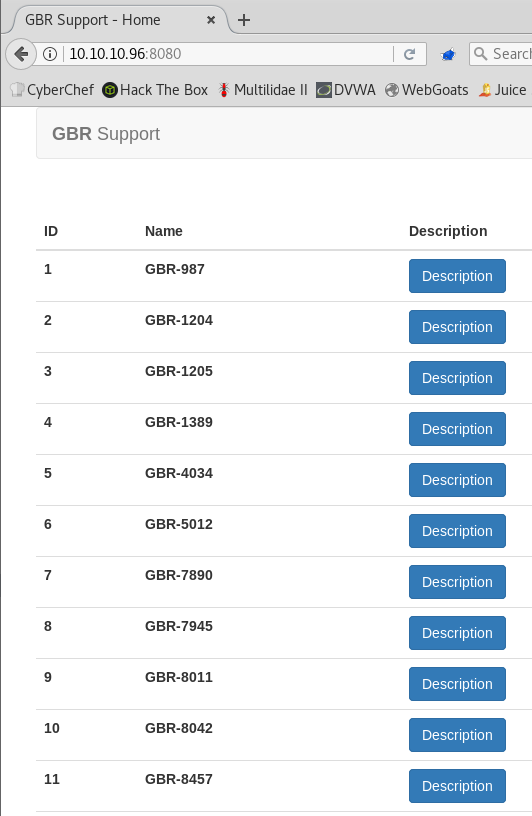
Task: Open the WebGoats bookmark
Action: (x=427, y=90)
